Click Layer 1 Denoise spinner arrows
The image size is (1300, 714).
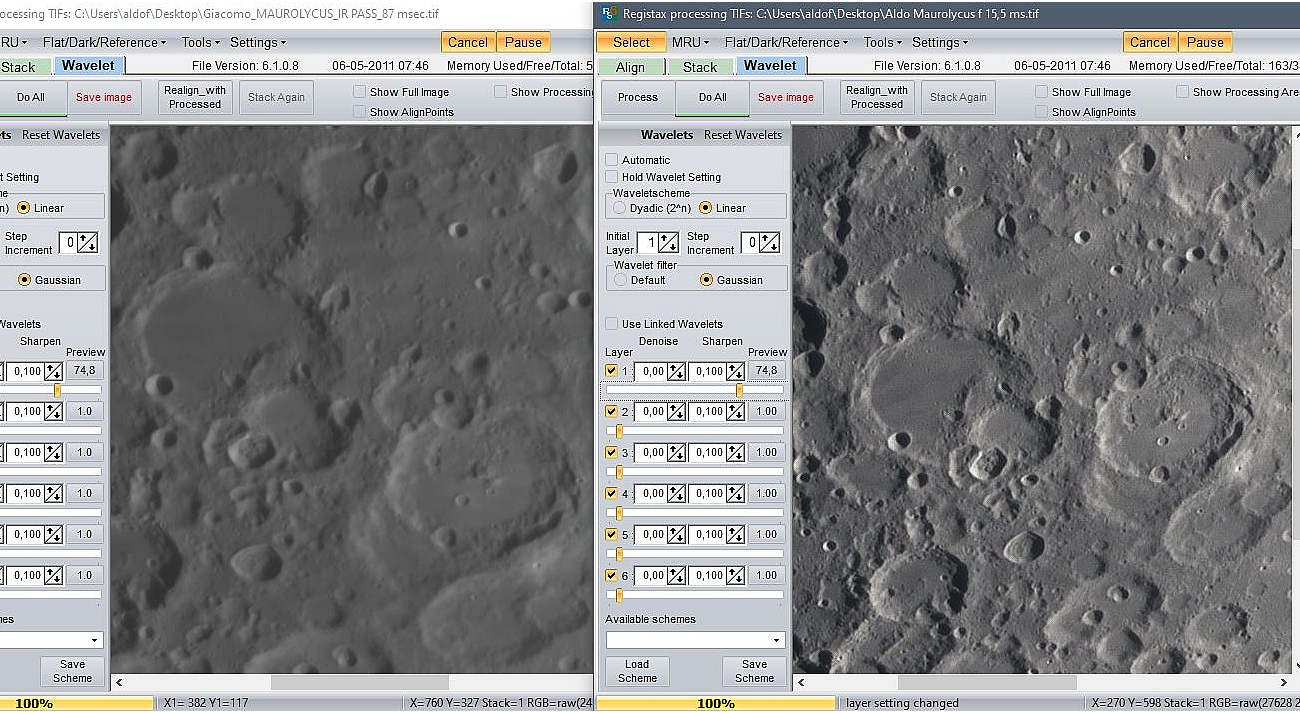pyautogui.click(x=677, y=371)
